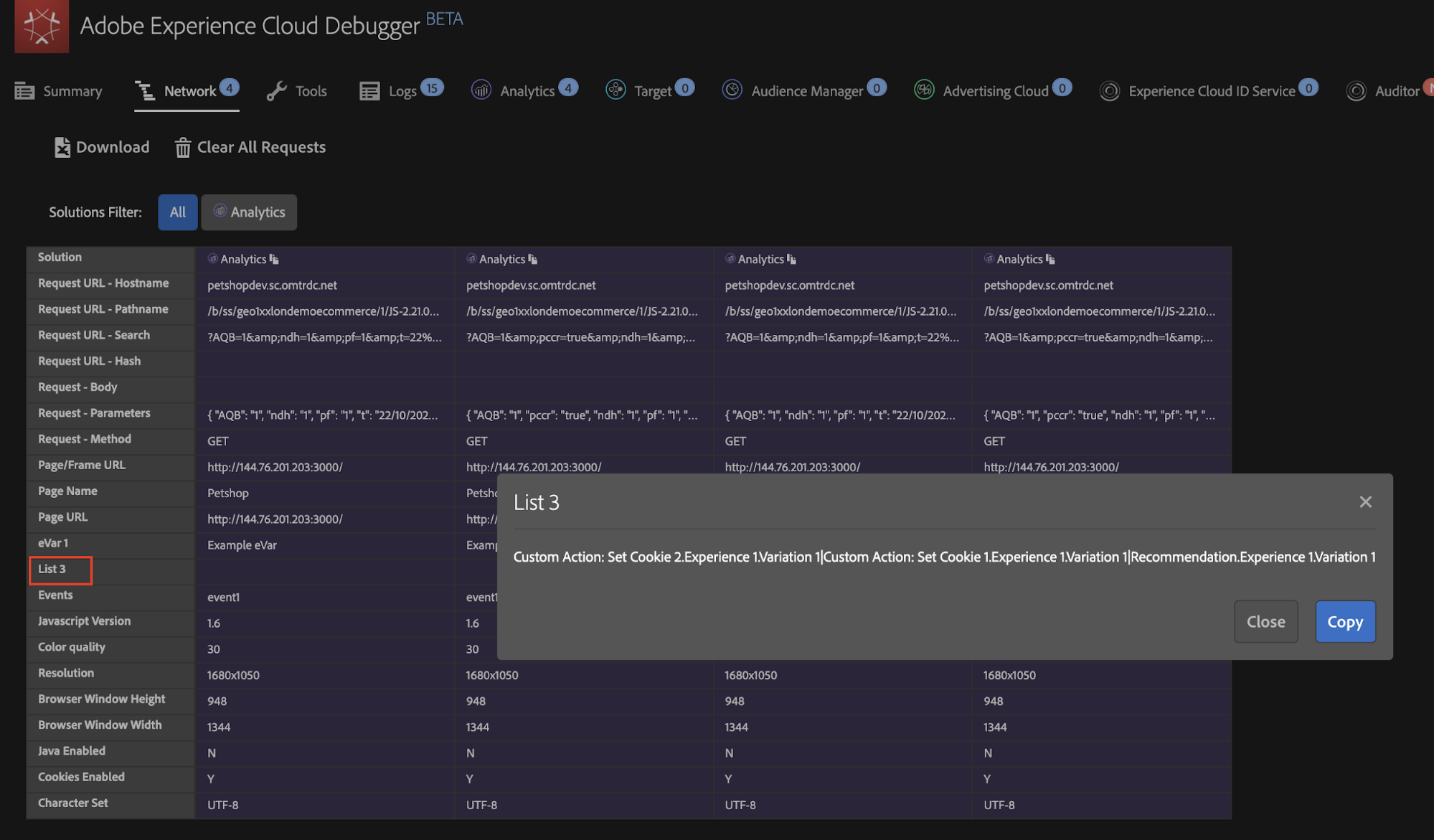
Task: Switch to the Logs tab
Action: [400, 91]
